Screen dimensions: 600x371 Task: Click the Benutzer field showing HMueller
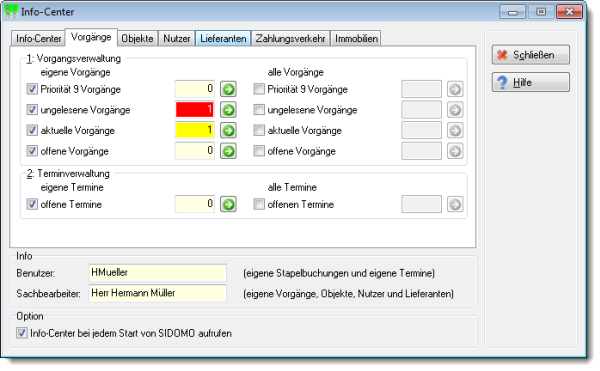[157, 273]
